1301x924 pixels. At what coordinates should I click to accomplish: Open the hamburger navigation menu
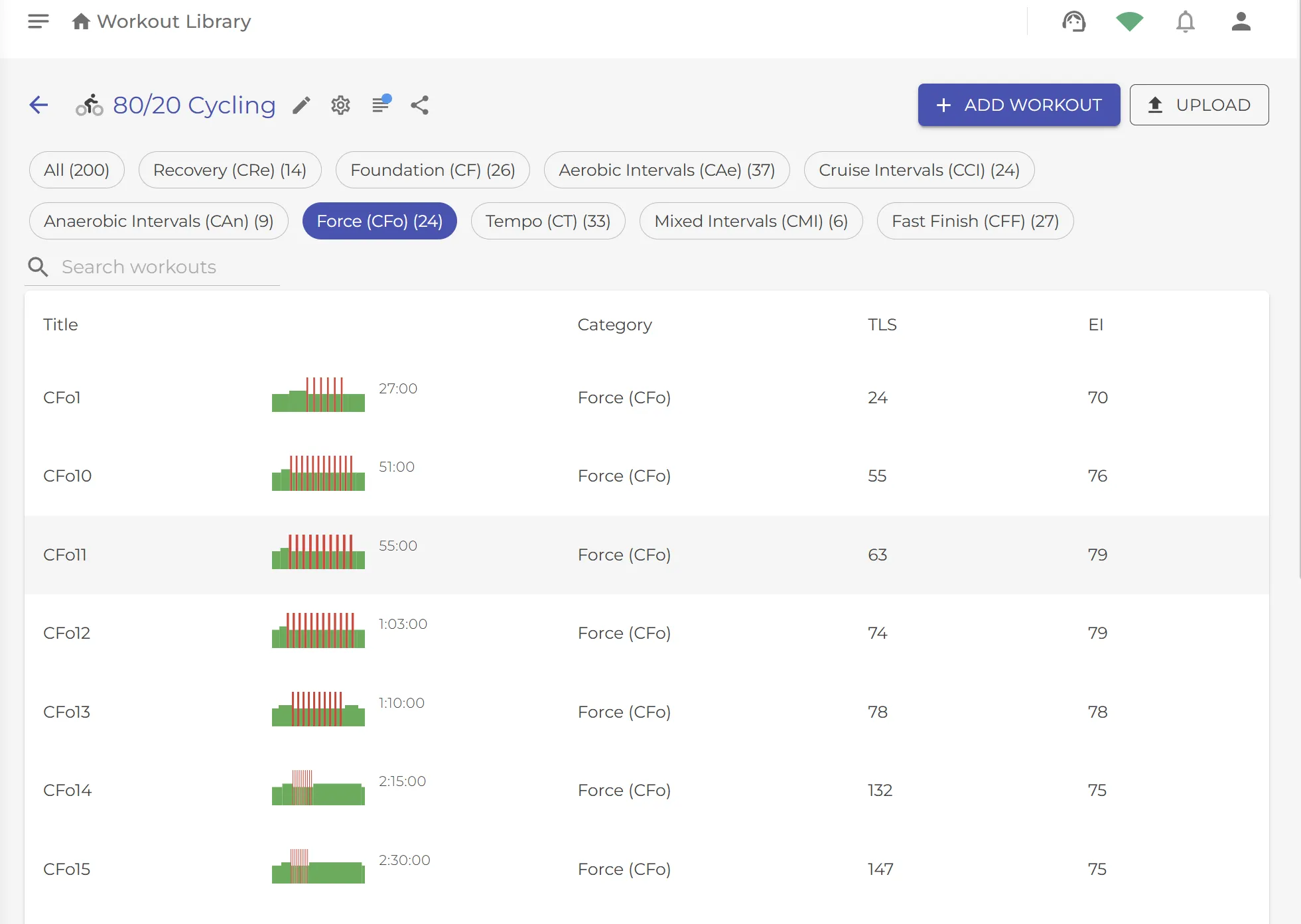tap(38, 21)
